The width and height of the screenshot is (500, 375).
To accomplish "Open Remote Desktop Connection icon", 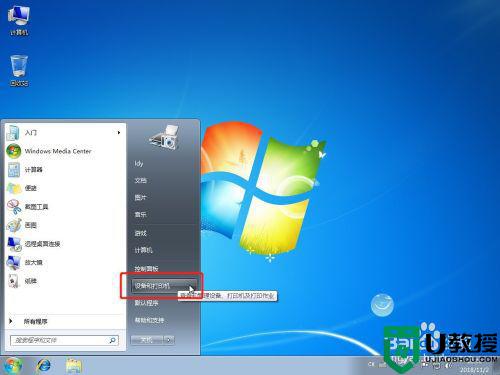I will tap(14, 244).
